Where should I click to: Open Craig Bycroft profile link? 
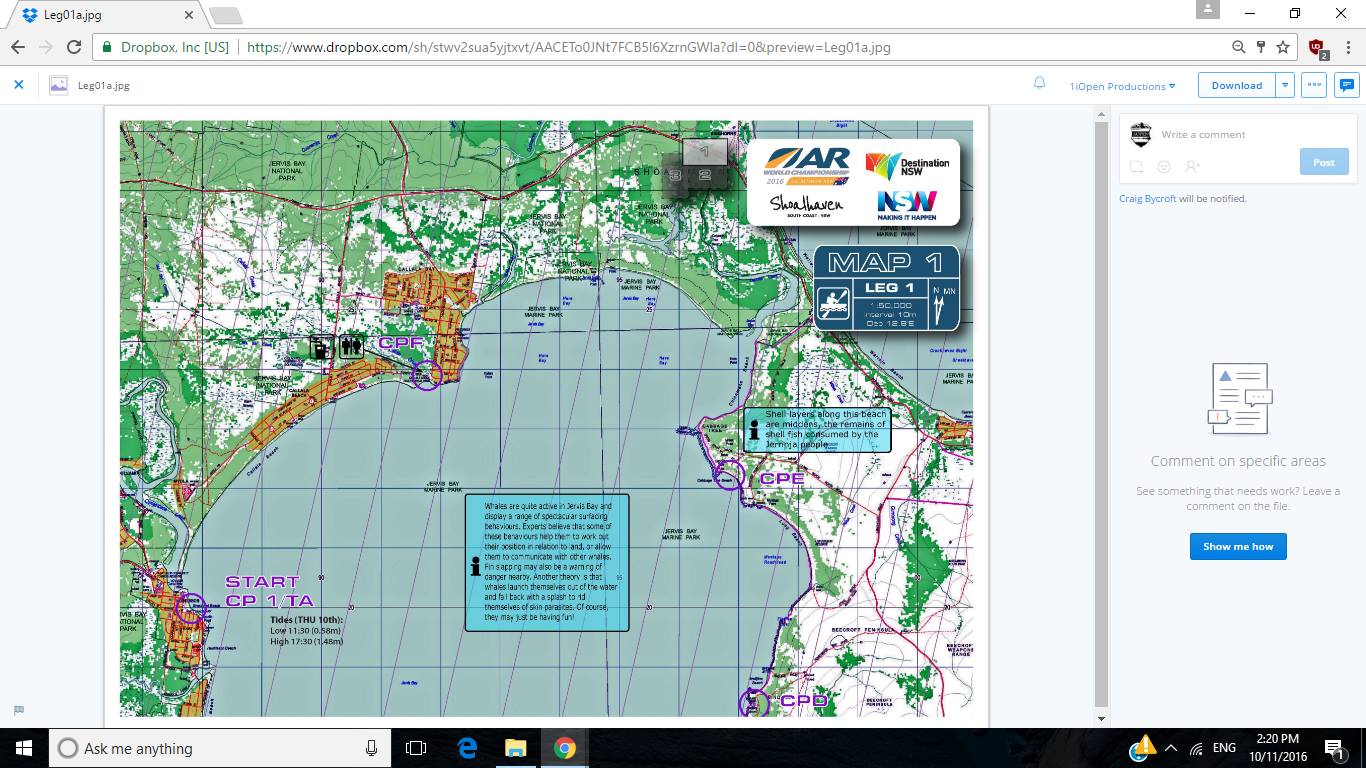[1147, 199]
